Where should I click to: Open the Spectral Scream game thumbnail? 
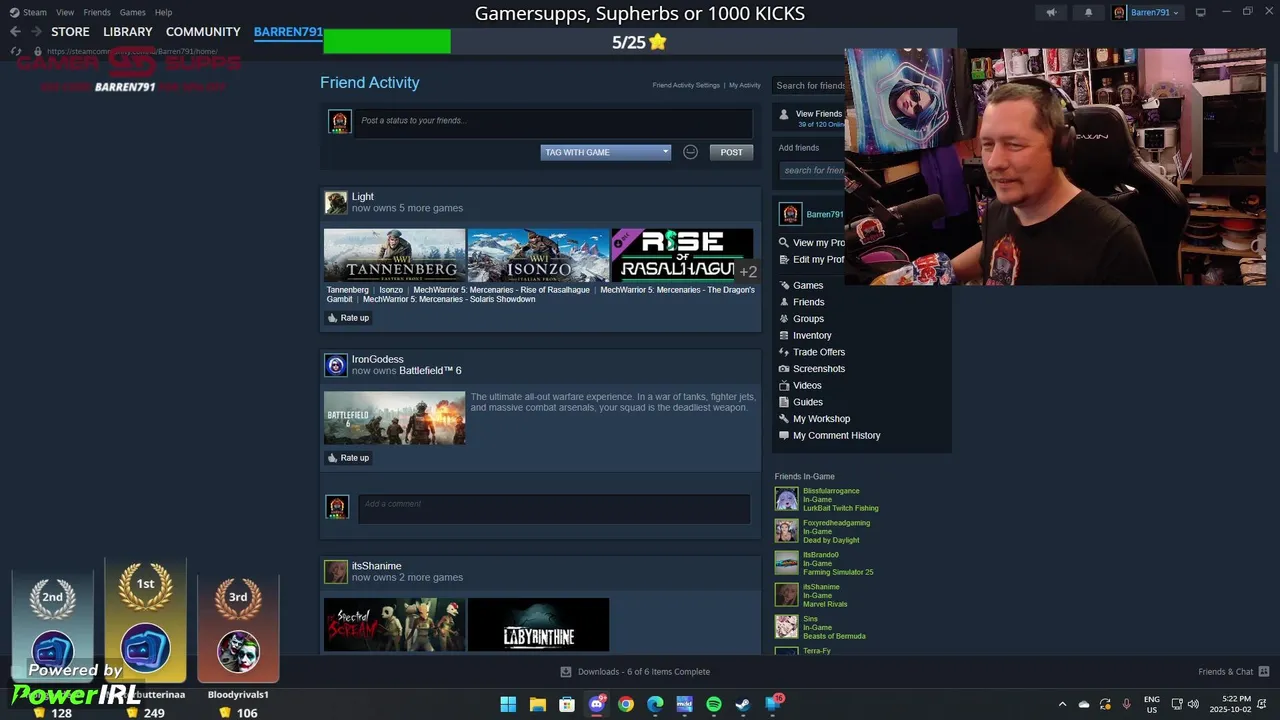pos(394,625)
